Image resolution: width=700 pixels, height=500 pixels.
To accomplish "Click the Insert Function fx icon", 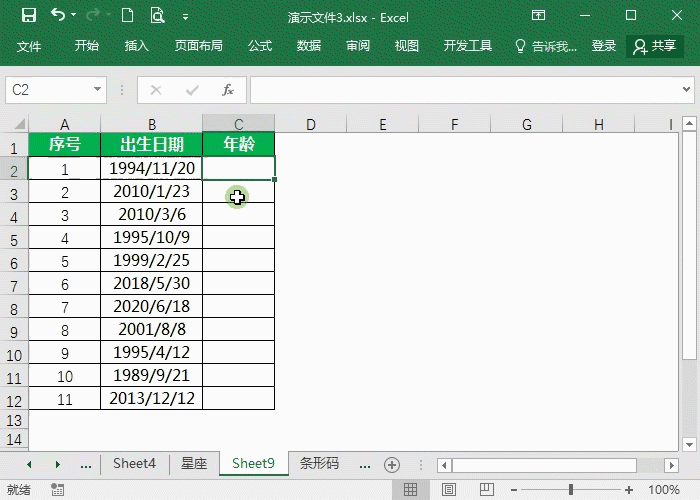I will click(x=228, y=90).
